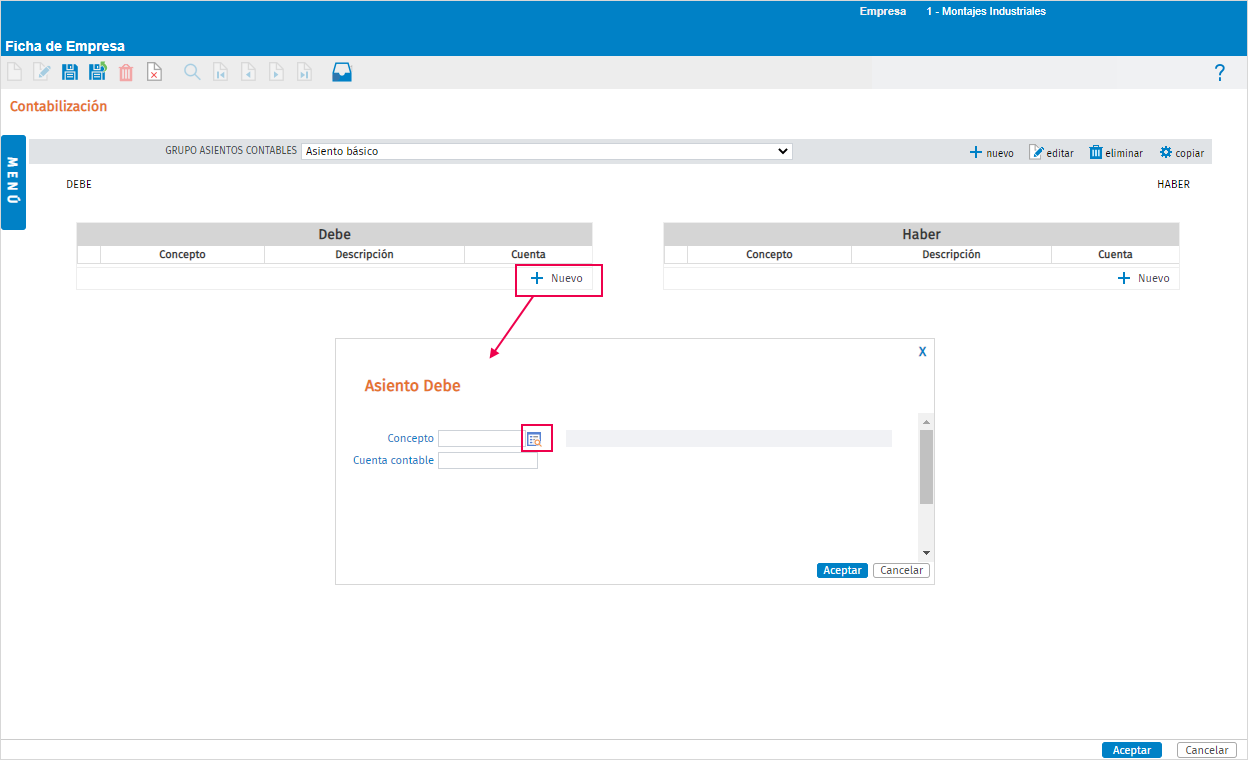The image size is (1248, 760).
Task: Open the Grupo Asientos Contables dropdown
Action: tap(547, 152)
